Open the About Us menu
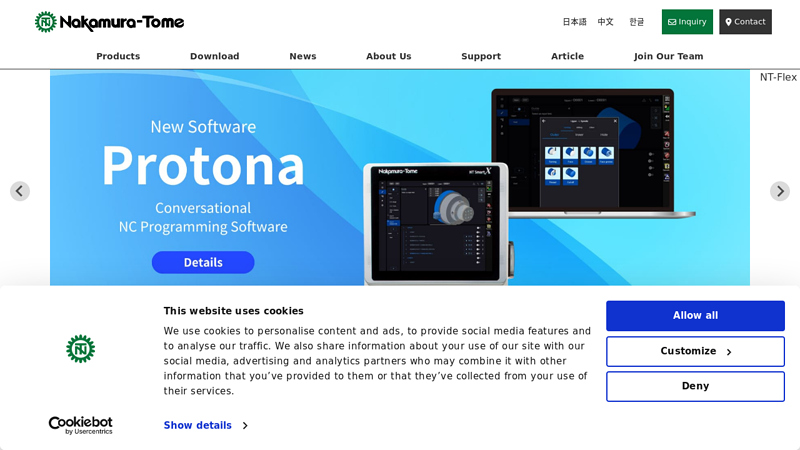The height and width of the screenshot is (450, 800). coord(388,56)
